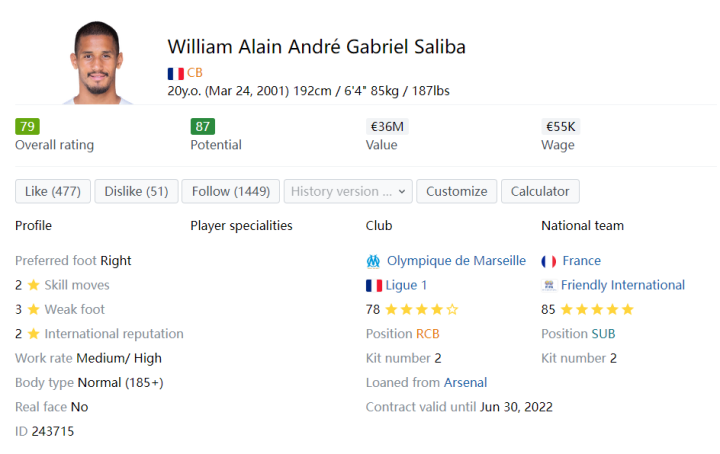Open the Olympique de Marseille link
This screenshot has height=454, width=720.
(456, 261)
